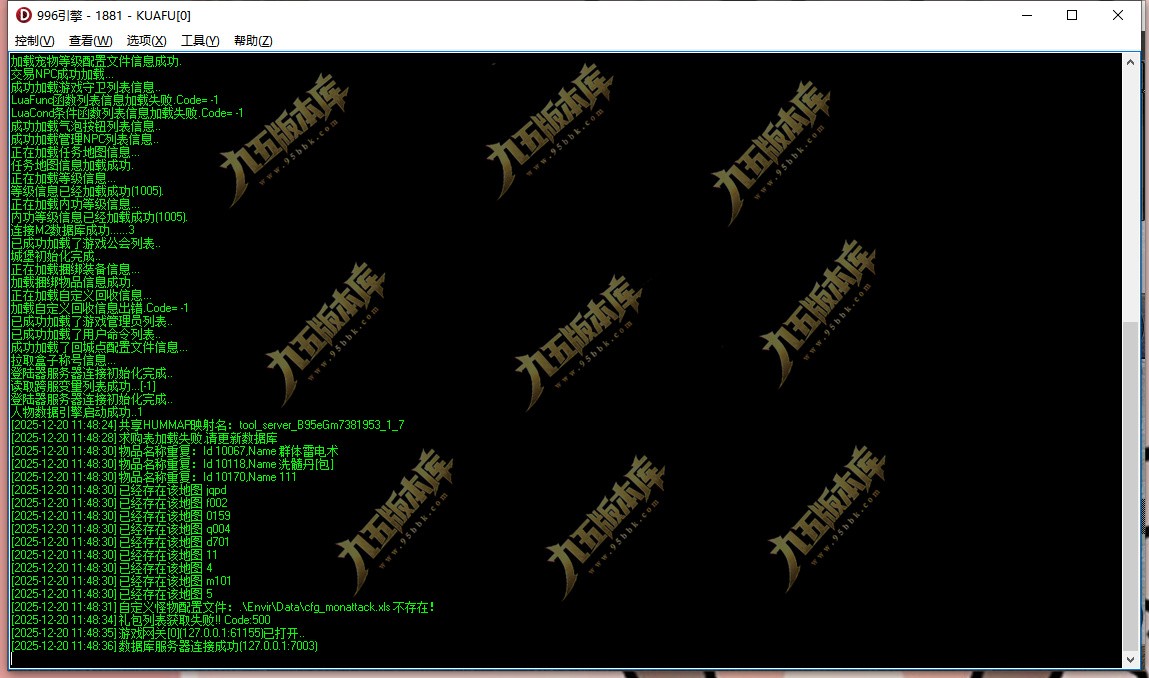
Task: Click line 已经存在该地图 q004
Action: pos(121,530)
